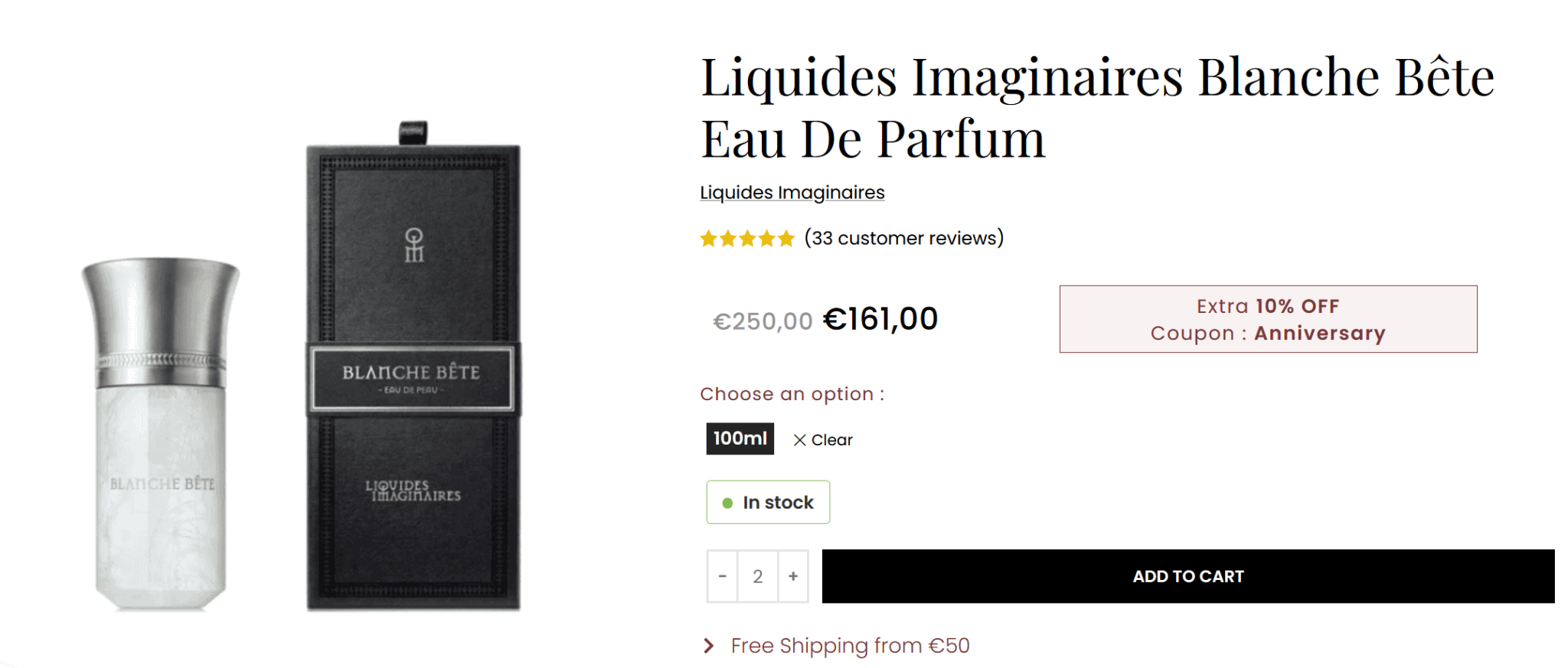Clear the selected size option
This screenshot has width=1568, height=668.
tap(823, 440)
